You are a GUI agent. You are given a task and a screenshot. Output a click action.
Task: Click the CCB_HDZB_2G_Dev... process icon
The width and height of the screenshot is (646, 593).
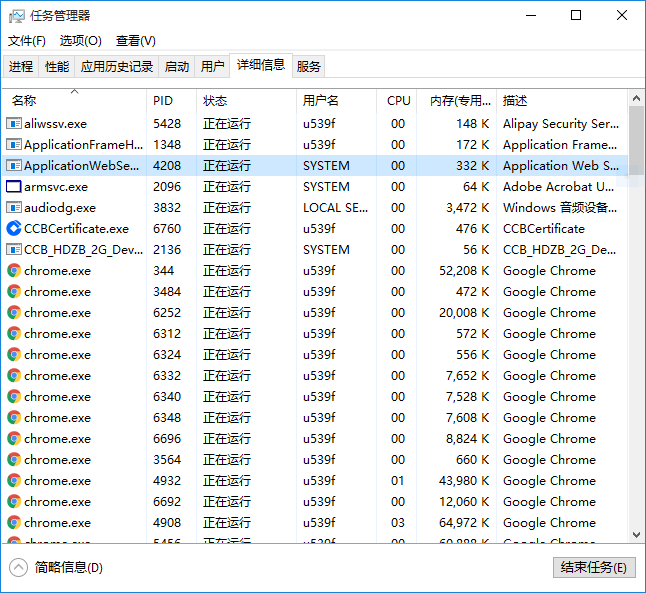click(x=14, y=249)
